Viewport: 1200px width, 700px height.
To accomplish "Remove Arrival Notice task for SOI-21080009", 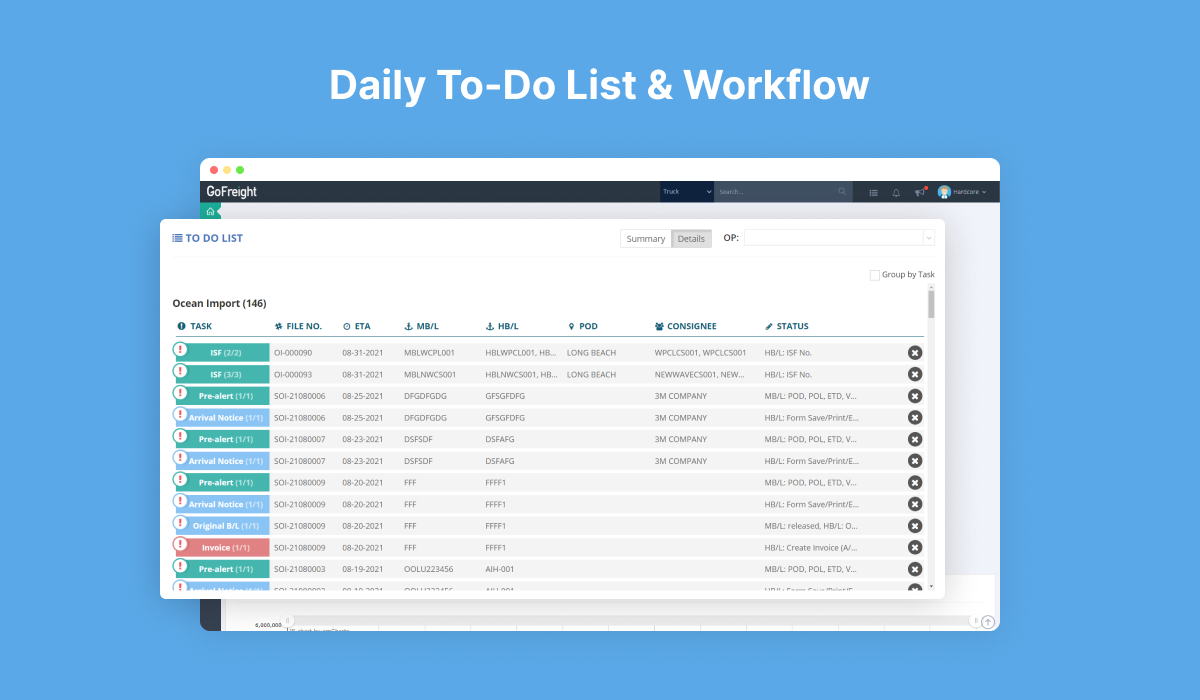I will pos(914,504).
